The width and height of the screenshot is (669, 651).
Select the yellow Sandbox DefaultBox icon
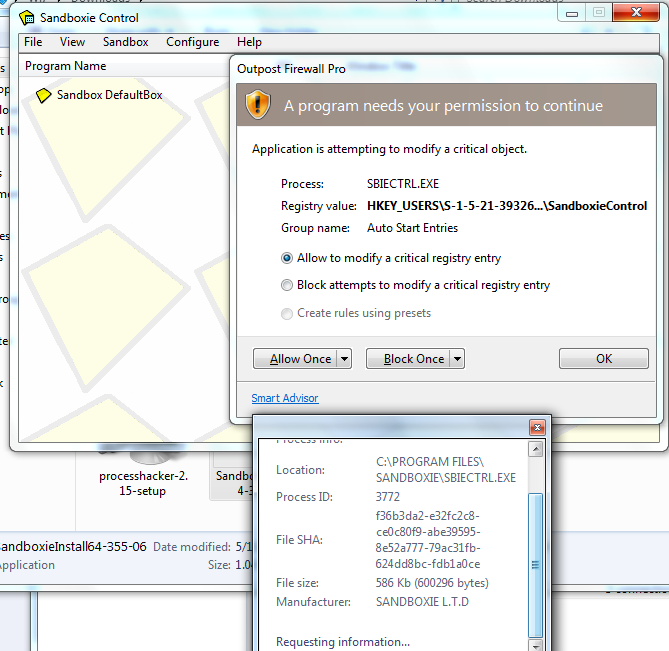(44, 95)
